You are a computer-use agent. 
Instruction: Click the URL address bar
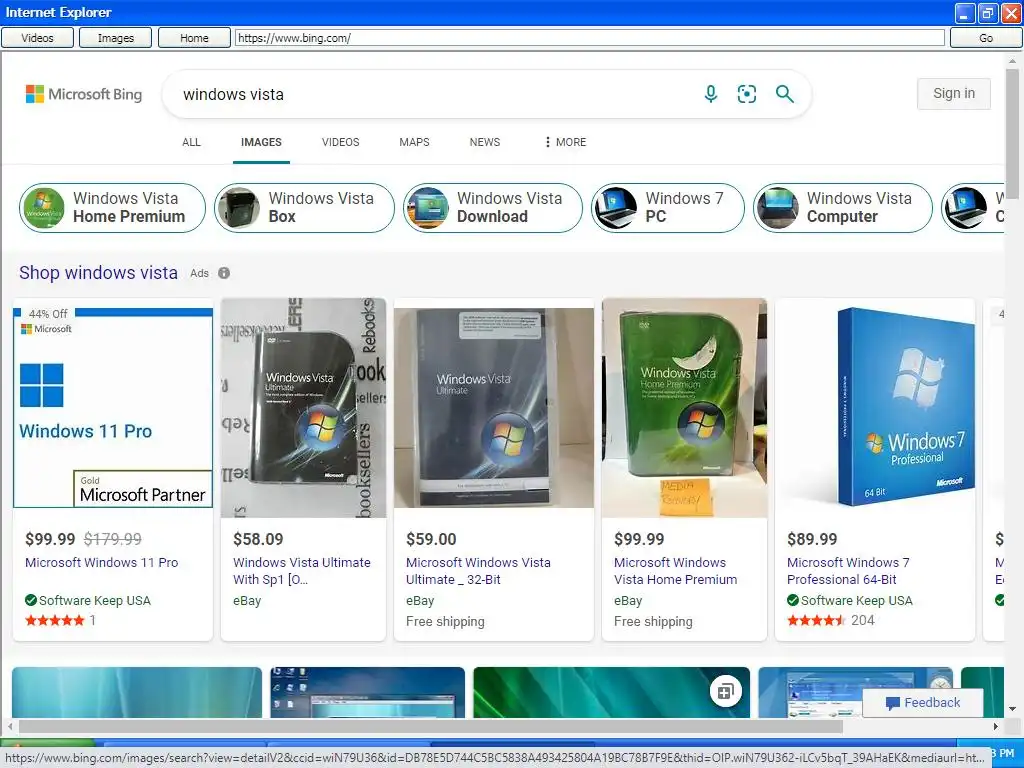pyautogui.click(x=590, y=38)
